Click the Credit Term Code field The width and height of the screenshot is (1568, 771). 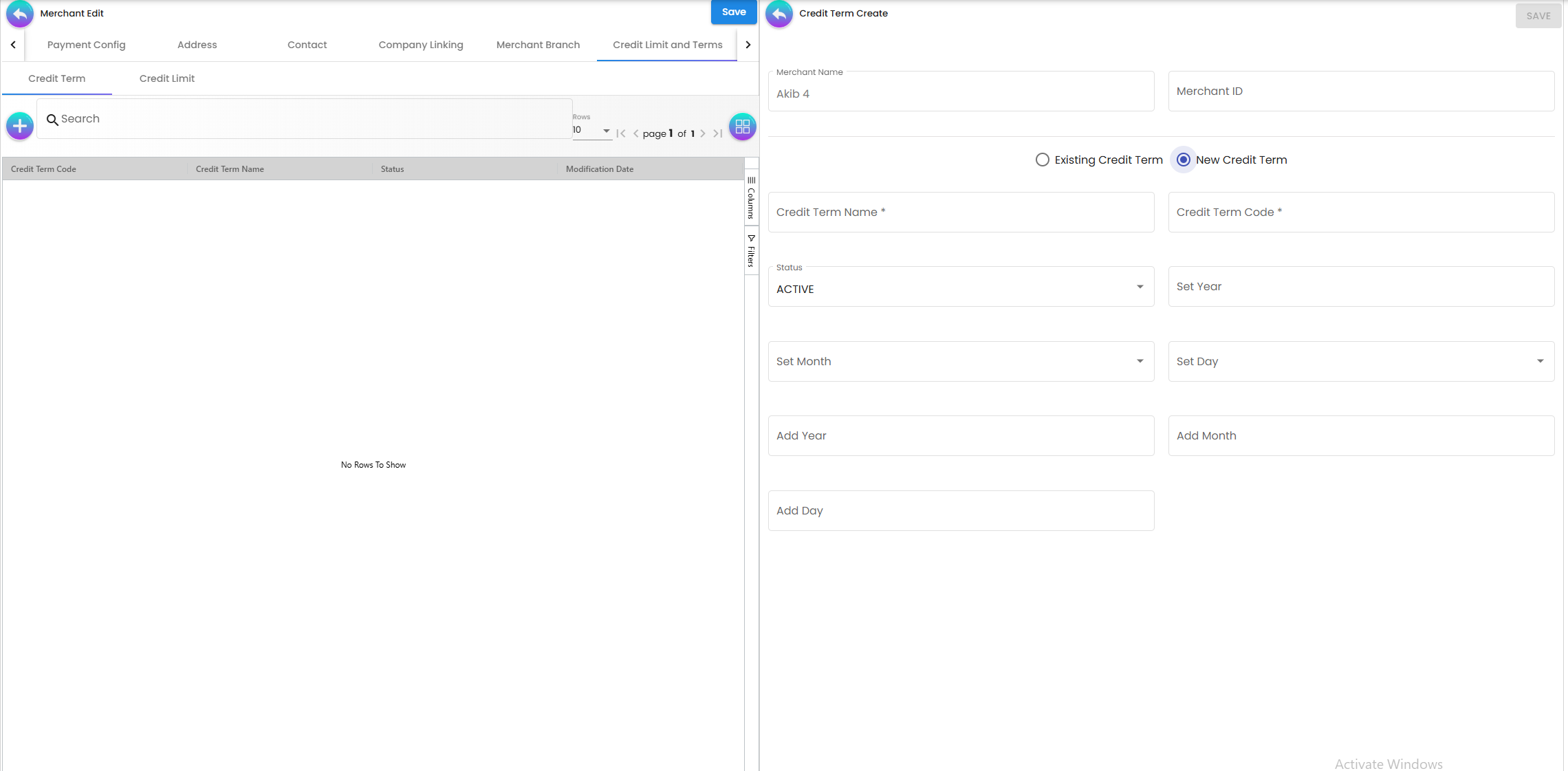pos(1361,213)
